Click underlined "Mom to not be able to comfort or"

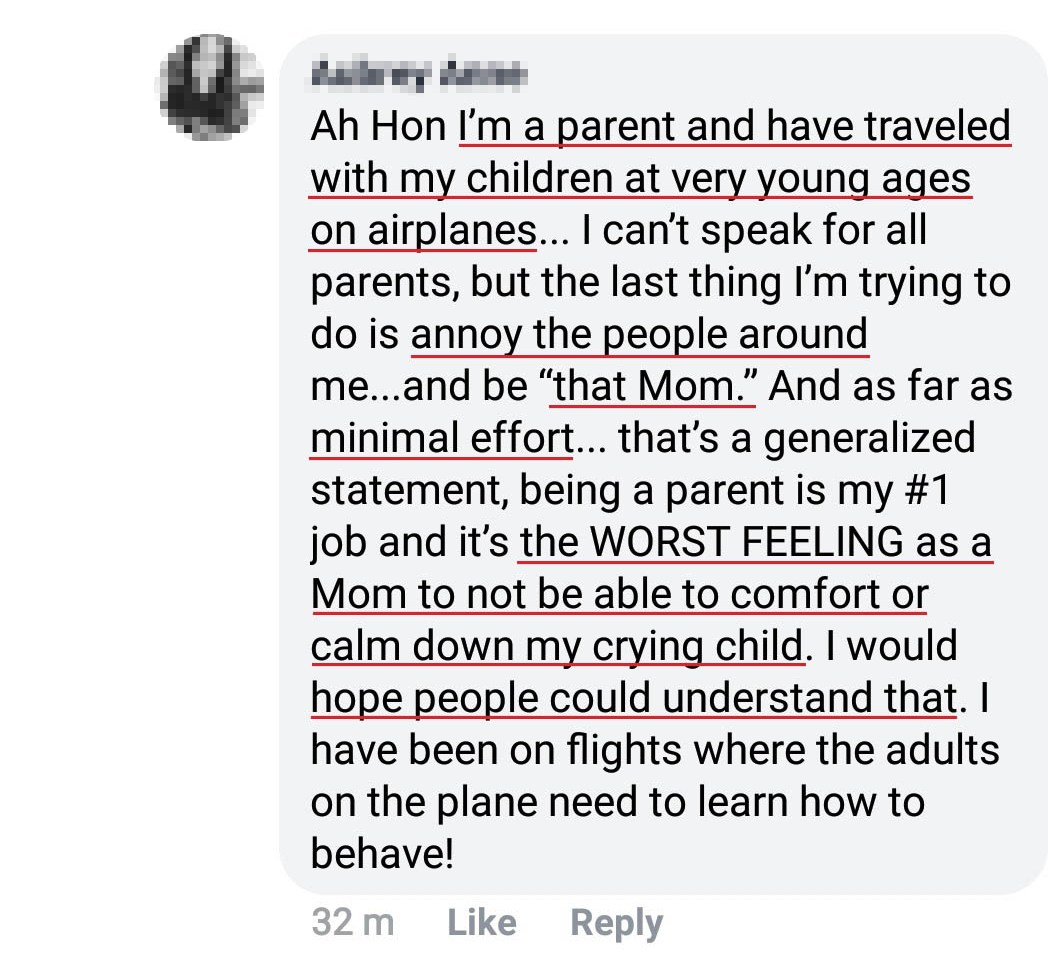point(620,595)
